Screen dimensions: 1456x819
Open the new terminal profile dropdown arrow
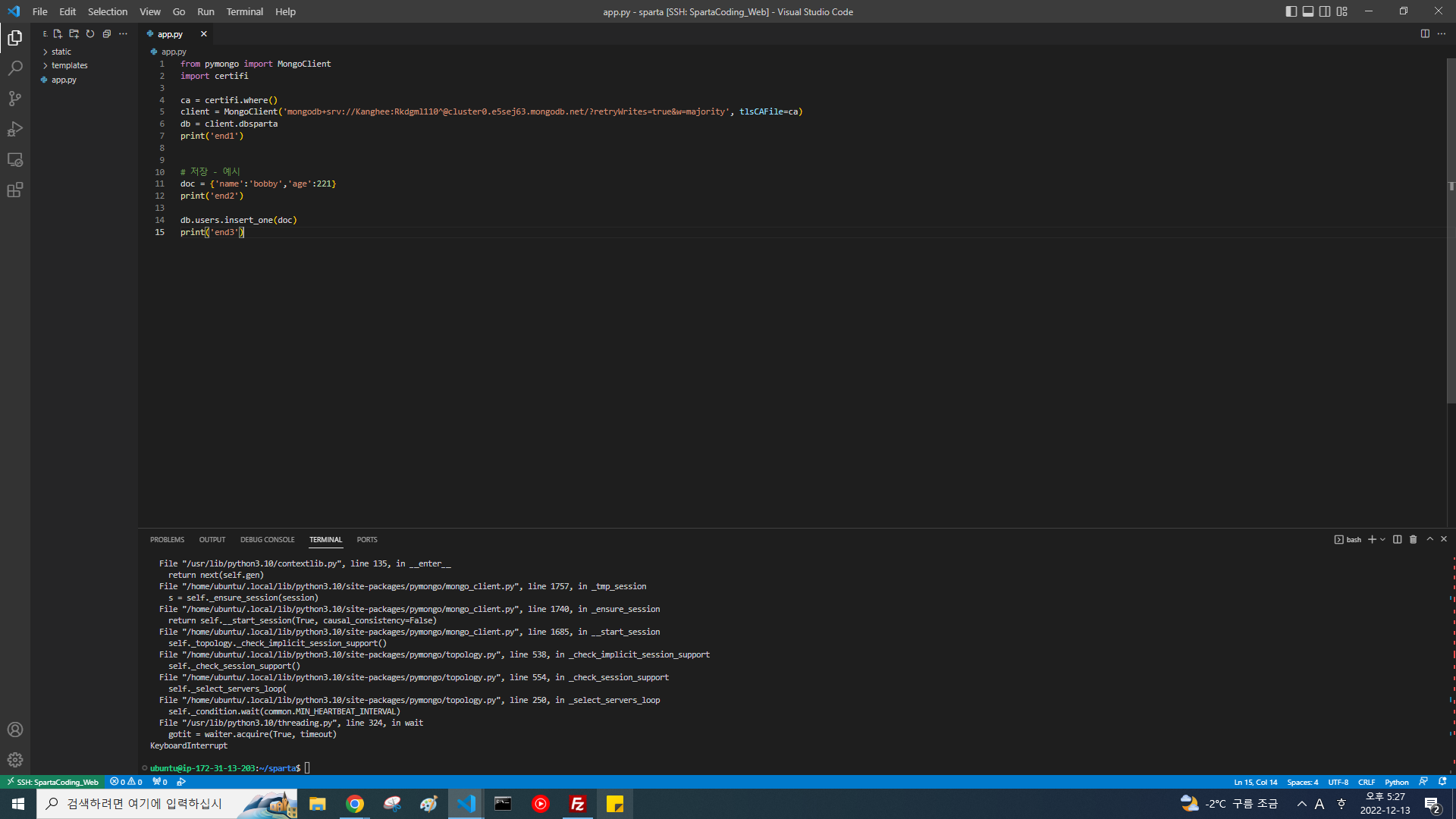click(1382, 539)
